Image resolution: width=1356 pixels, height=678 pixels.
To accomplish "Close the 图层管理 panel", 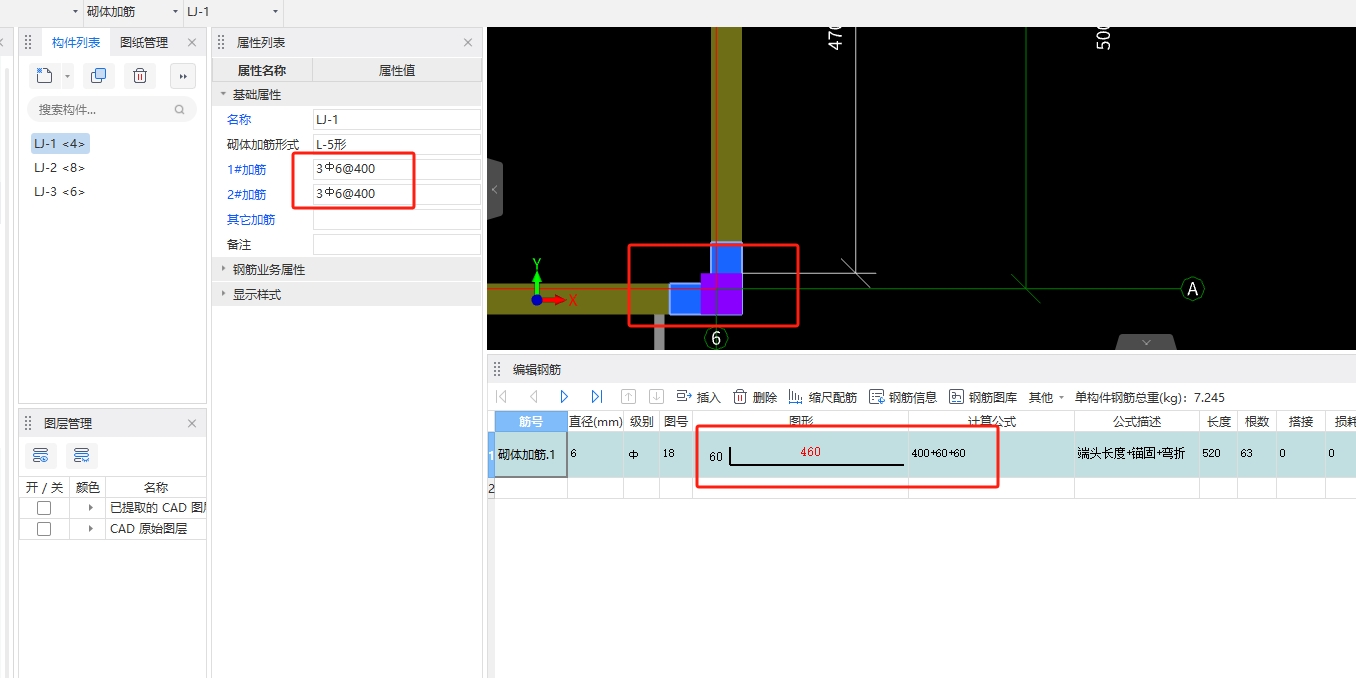I will click(192, 424).
